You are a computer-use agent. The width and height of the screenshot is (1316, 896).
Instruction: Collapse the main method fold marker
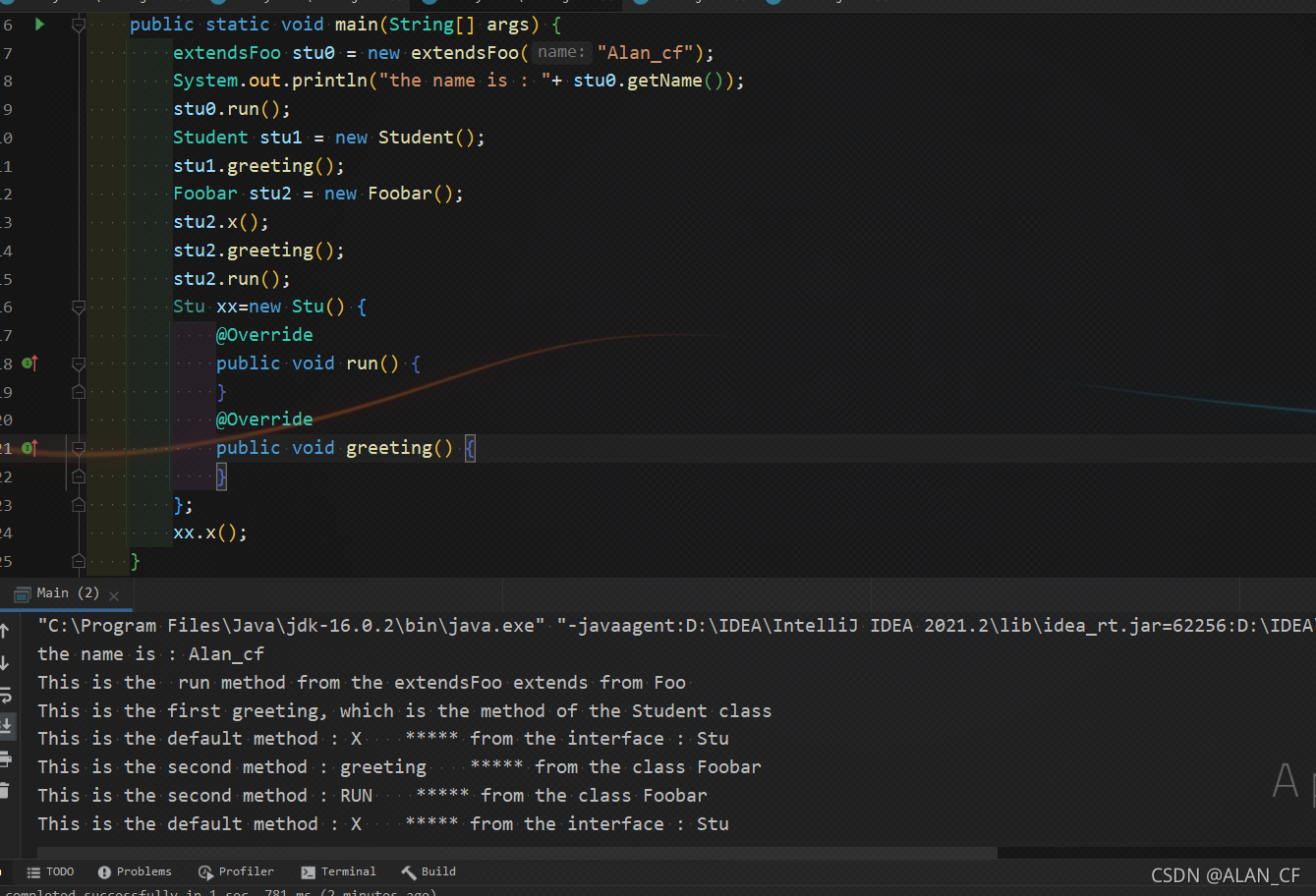[x=79, y=25]
